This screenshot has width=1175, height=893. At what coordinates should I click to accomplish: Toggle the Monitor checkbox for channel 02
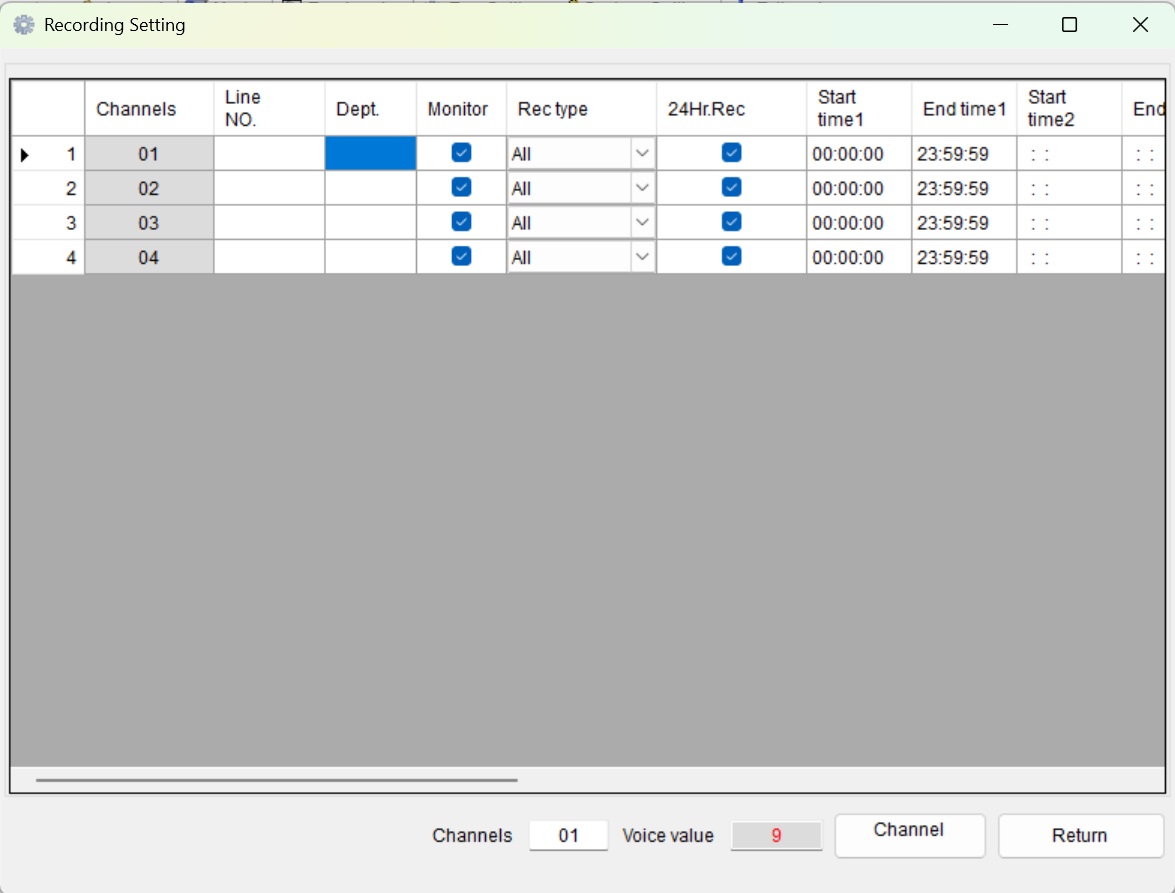461,187
